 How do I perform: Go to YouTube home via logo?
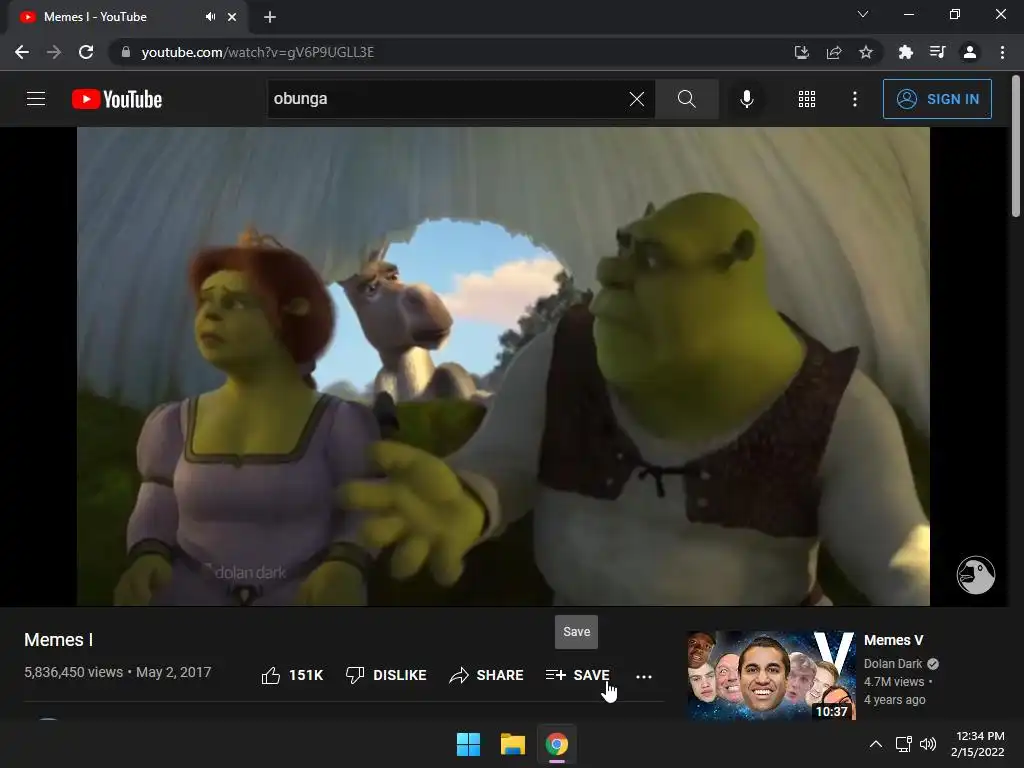pos(117,99)
